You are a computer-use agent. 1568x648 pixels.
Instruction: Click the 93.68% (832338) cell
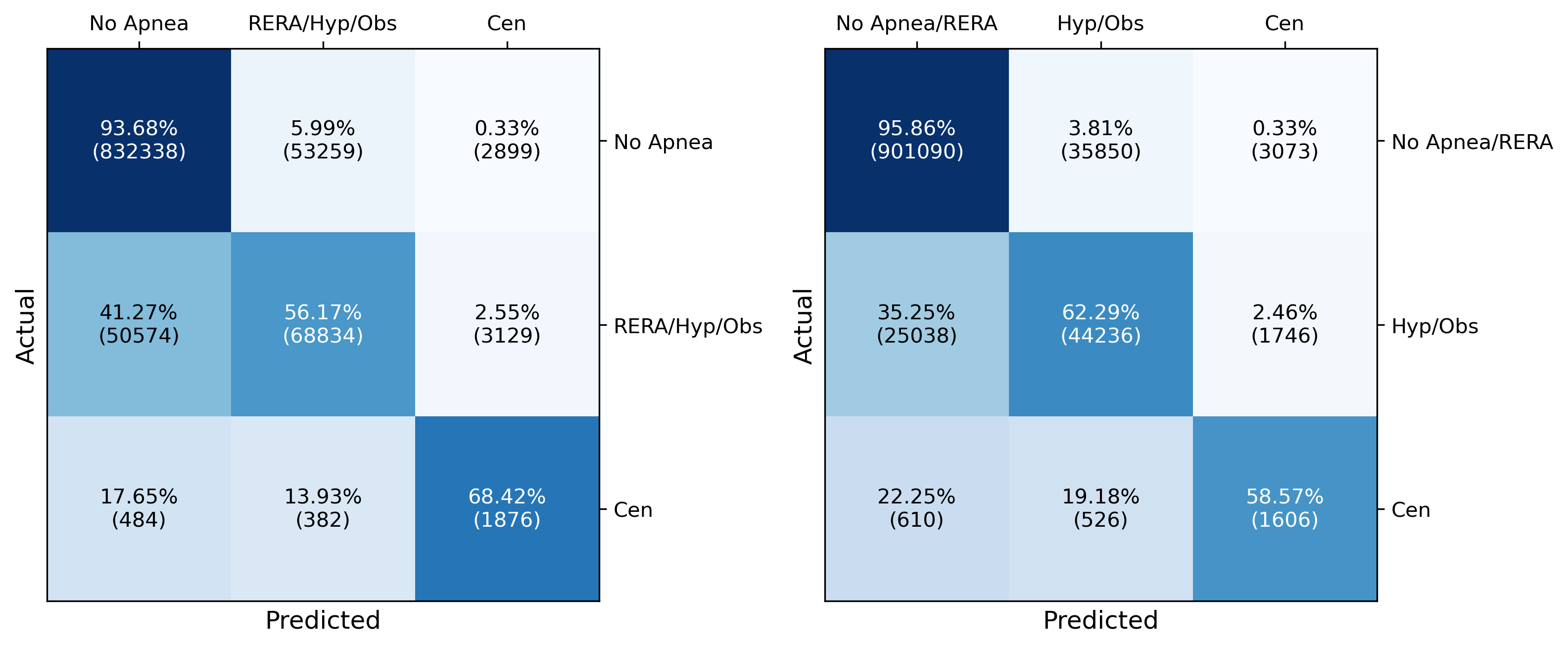139,140
